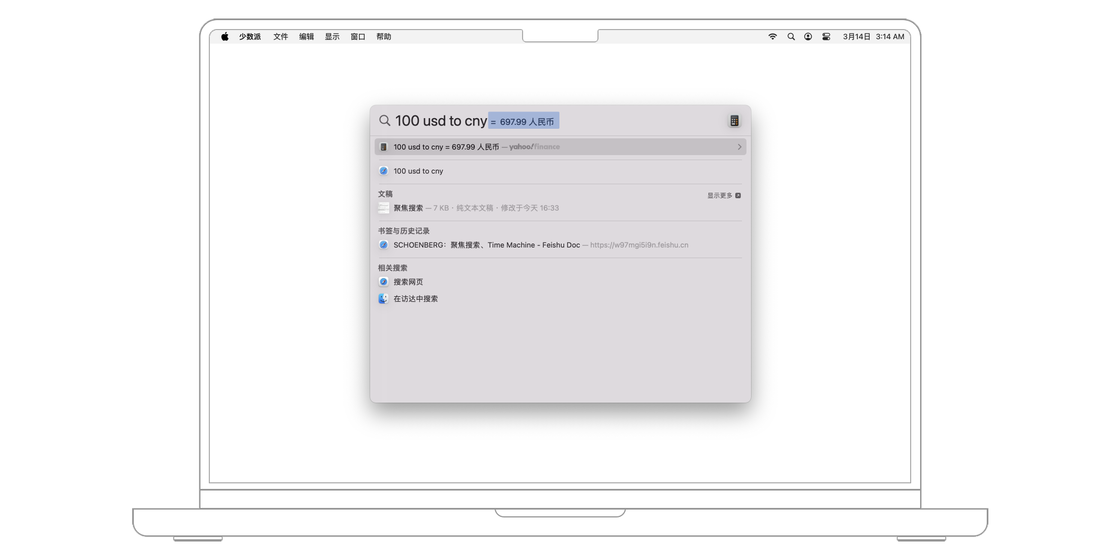The height and width of the screenshot is (560, 1120).
Task: Click the user account menu bar icon
Action: (x=808, y=36)
